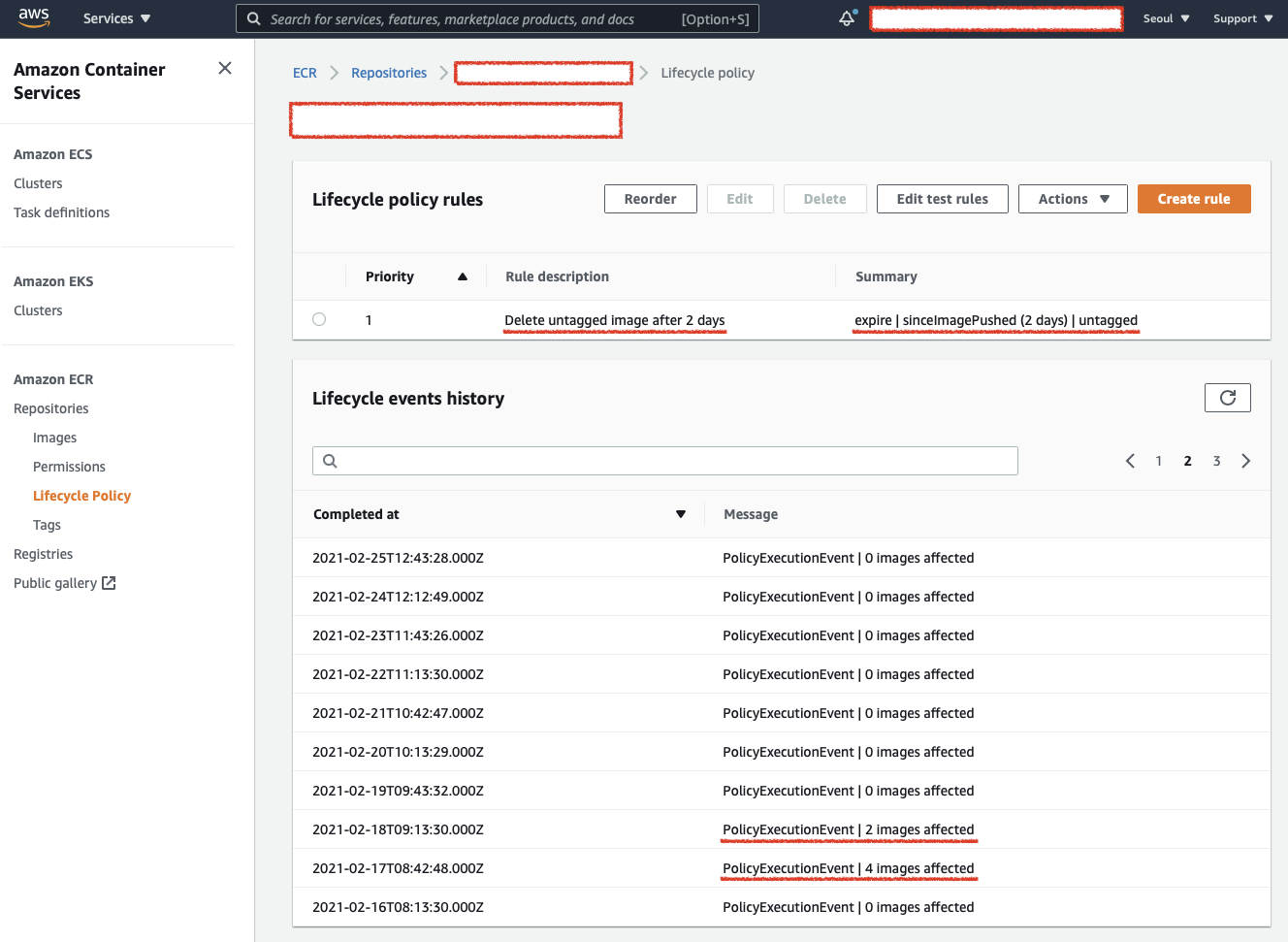
Task: Click the search magnifier in the events filter
Action: 330,461
